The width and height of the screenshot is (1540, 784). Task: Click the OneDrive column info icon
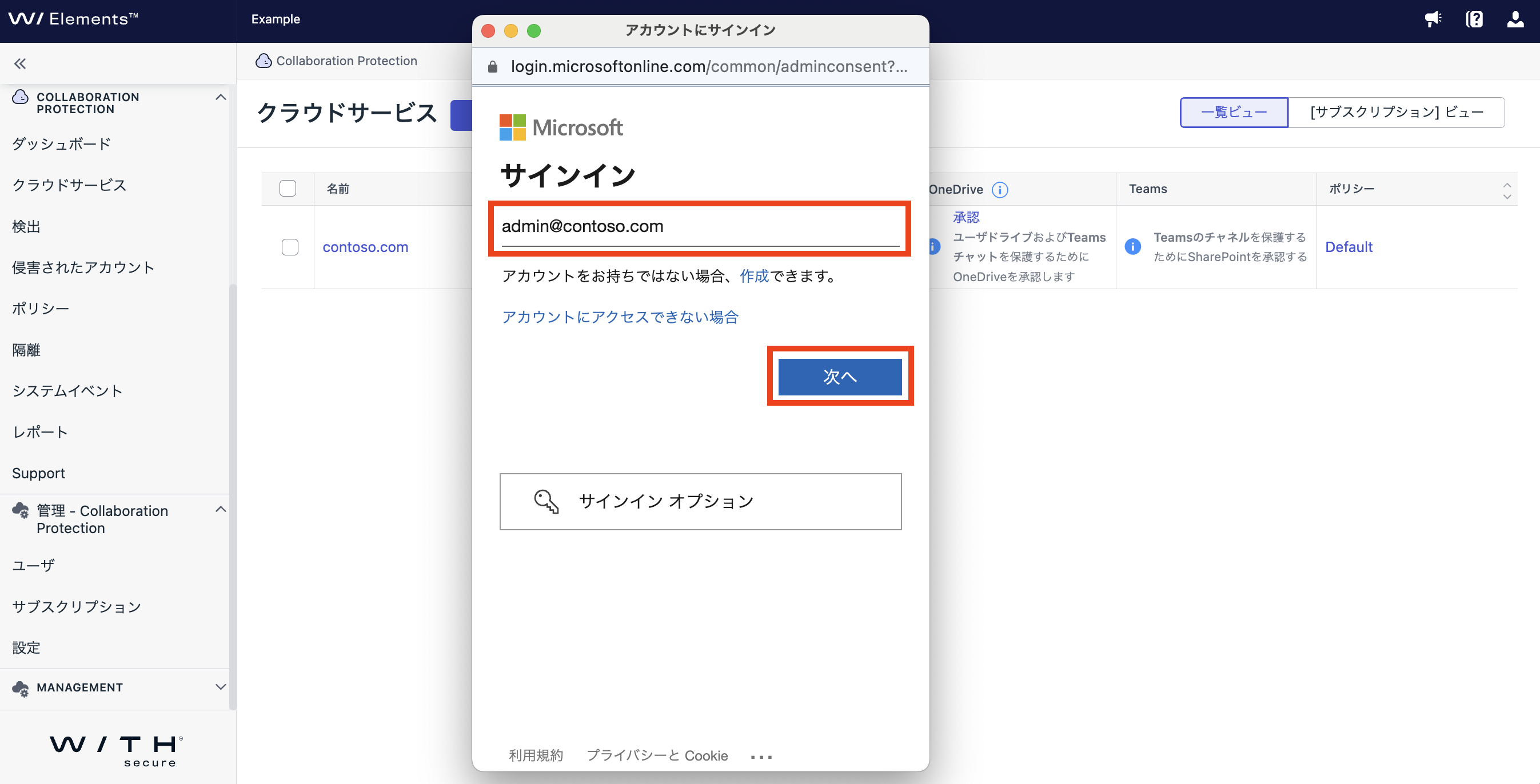pyautogui.click(x=1000, y=189)
